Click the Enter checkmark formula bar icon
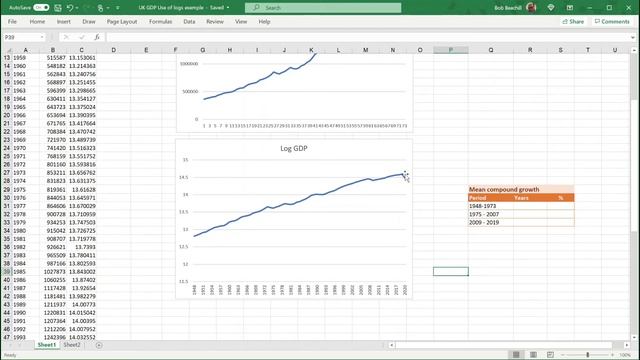Viewport: 640px width, 360px height. [82, 37]
